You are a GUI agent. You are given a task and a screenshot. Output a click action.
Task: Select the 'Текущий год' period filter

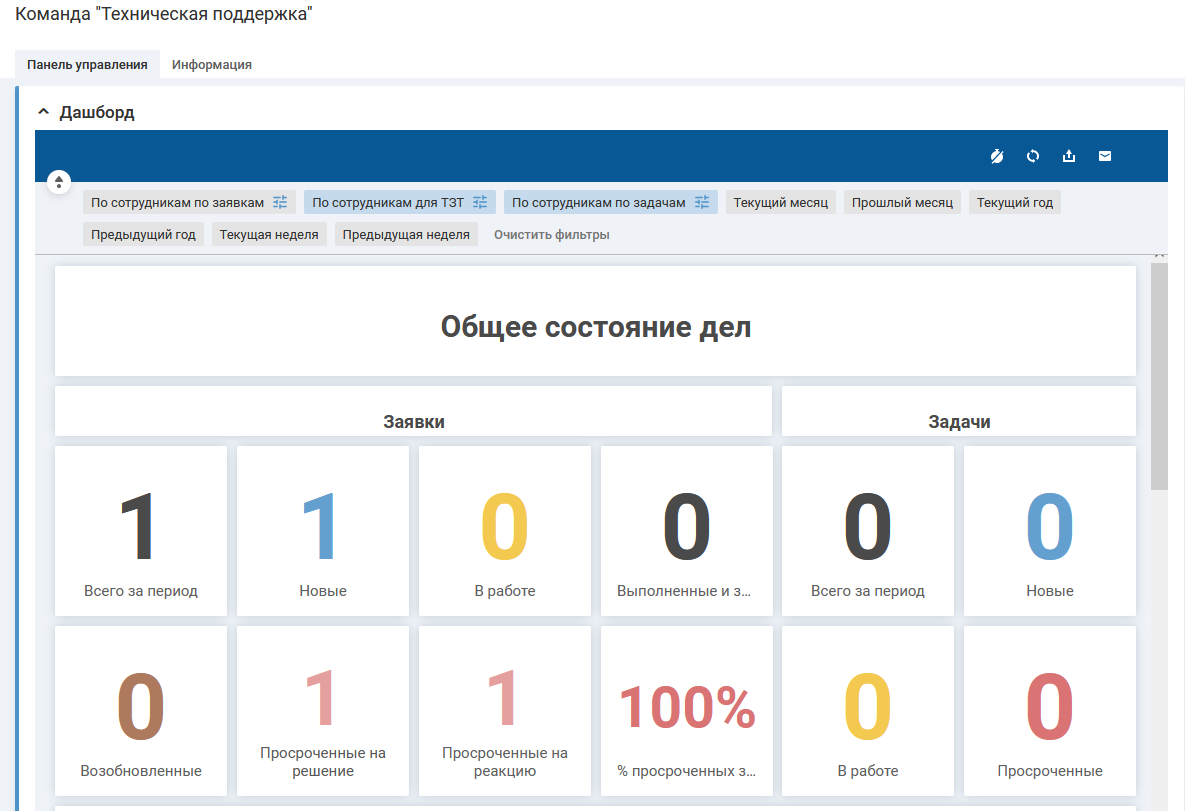point(1014,203)
